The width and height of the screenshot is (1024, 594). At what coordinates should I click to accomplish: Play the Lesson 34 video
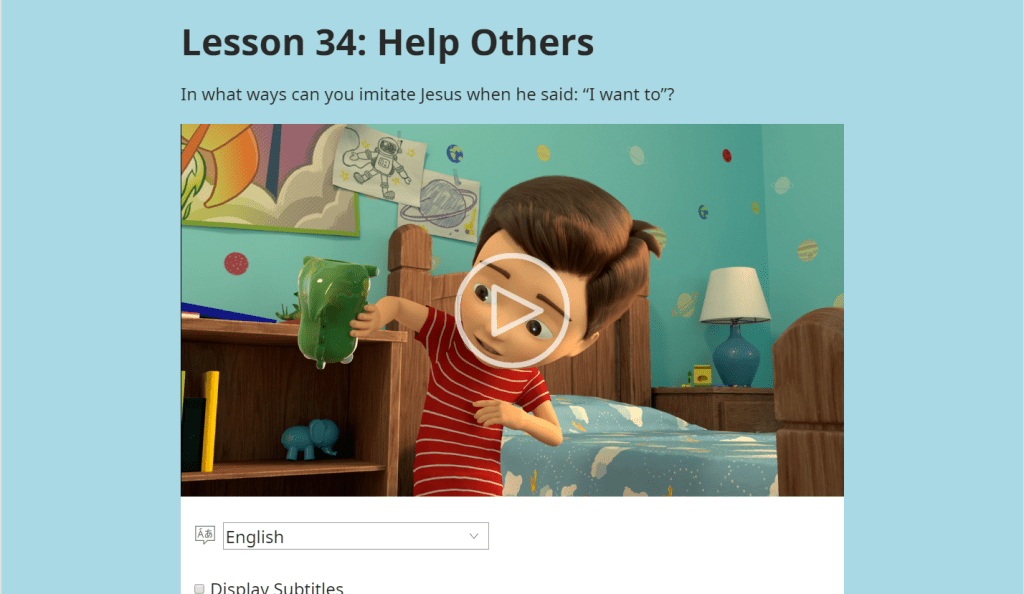(512, 310)
